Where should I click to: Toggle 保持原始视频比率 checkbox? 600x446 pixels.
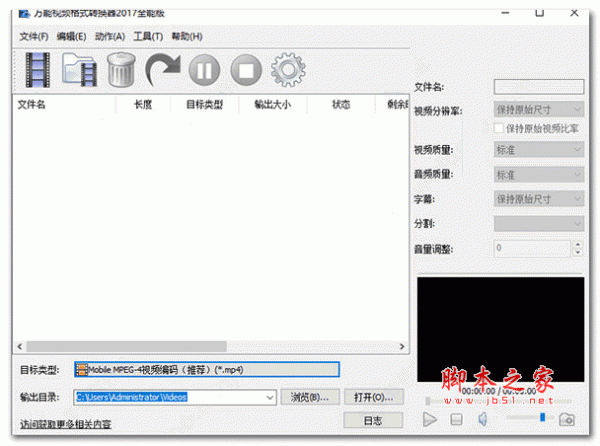pyautogui.click(x=499, y=128)
